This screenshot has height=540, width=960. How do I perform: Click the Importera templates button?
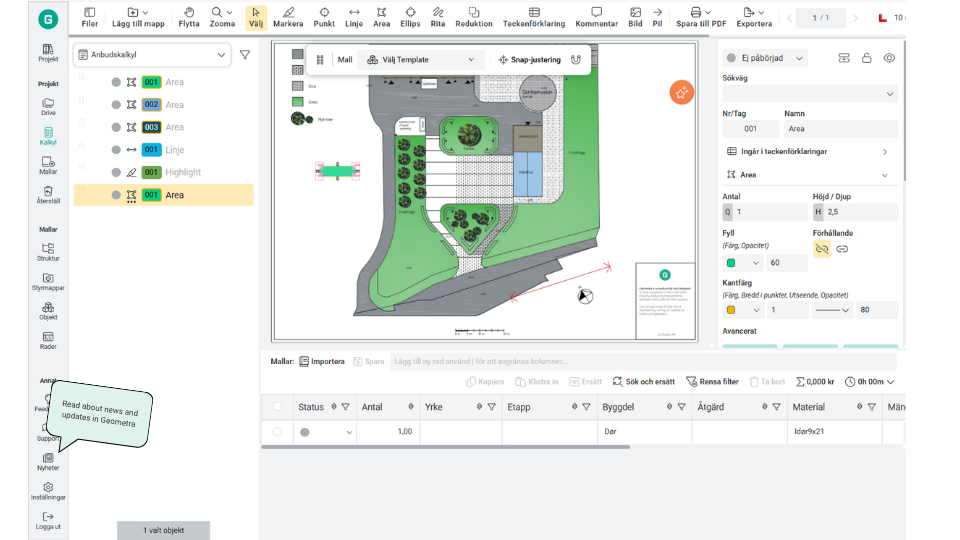tap(321, 361)
